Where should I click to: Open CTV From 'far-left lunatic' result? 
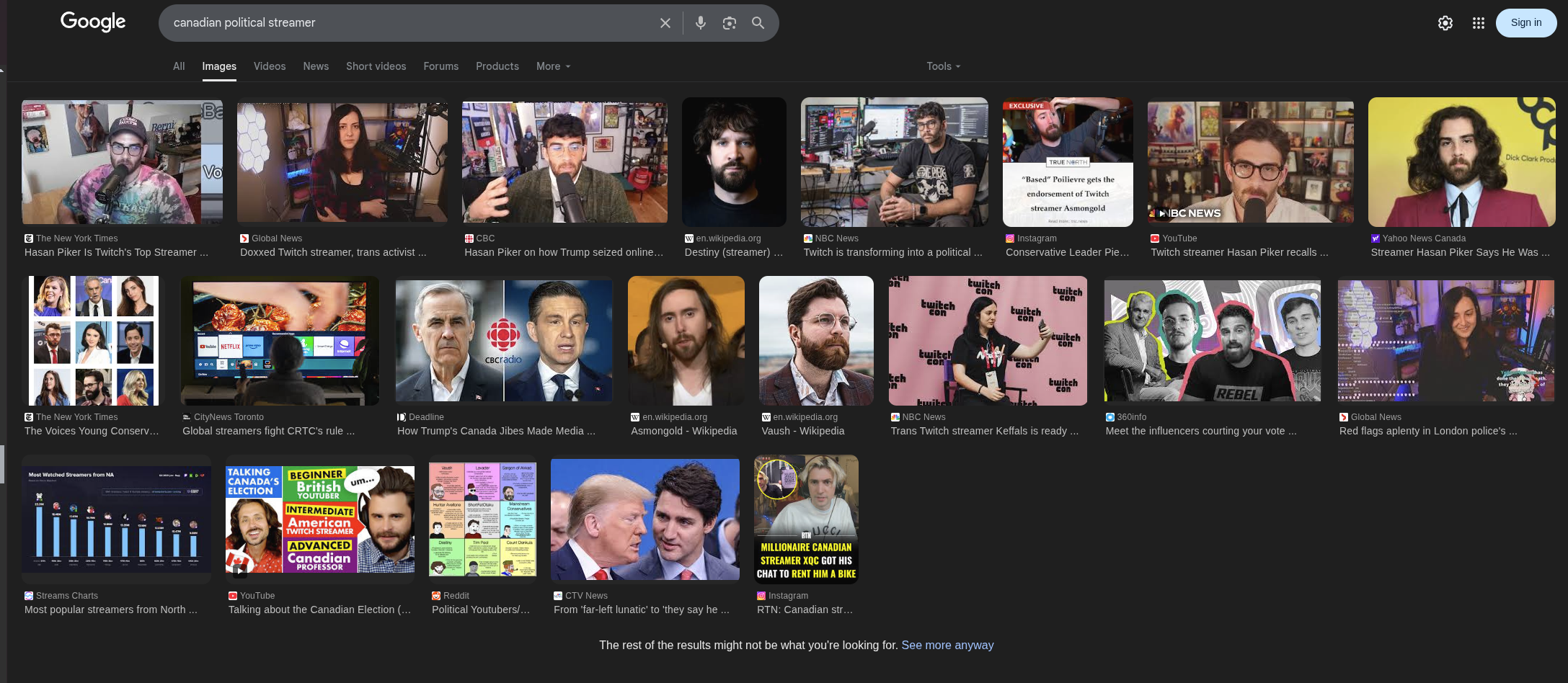coord(642,610)
